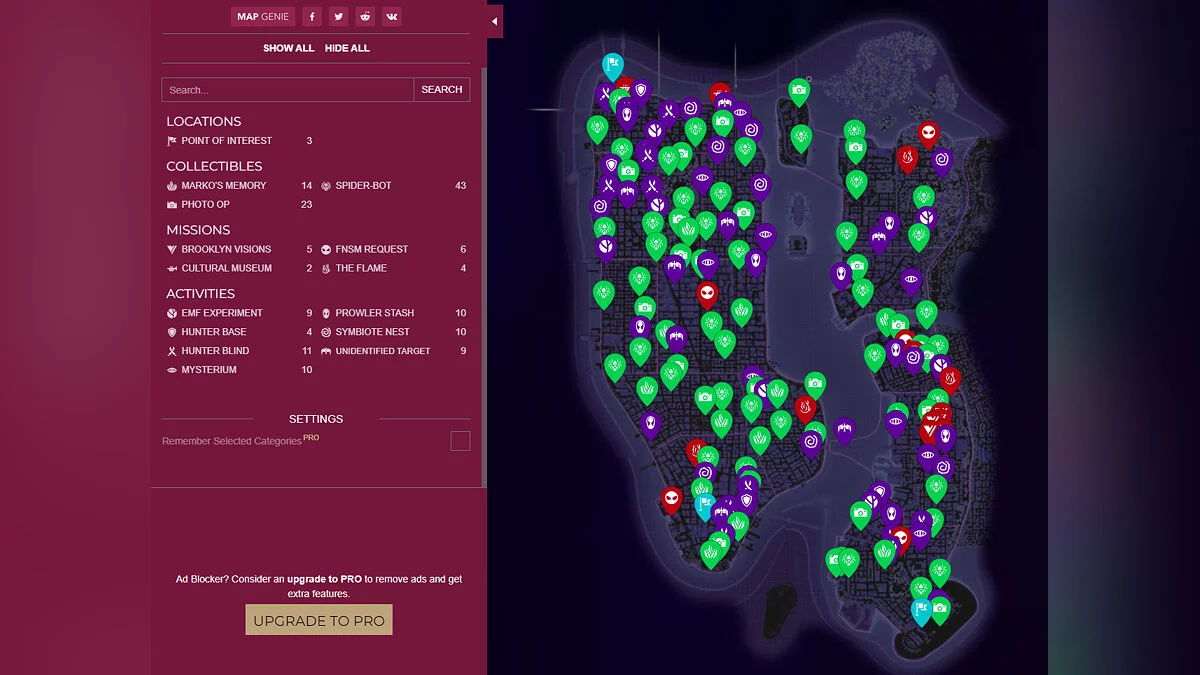1200x675 pixels.
Task: Click the SEARCH button
Action: [442, 90]
